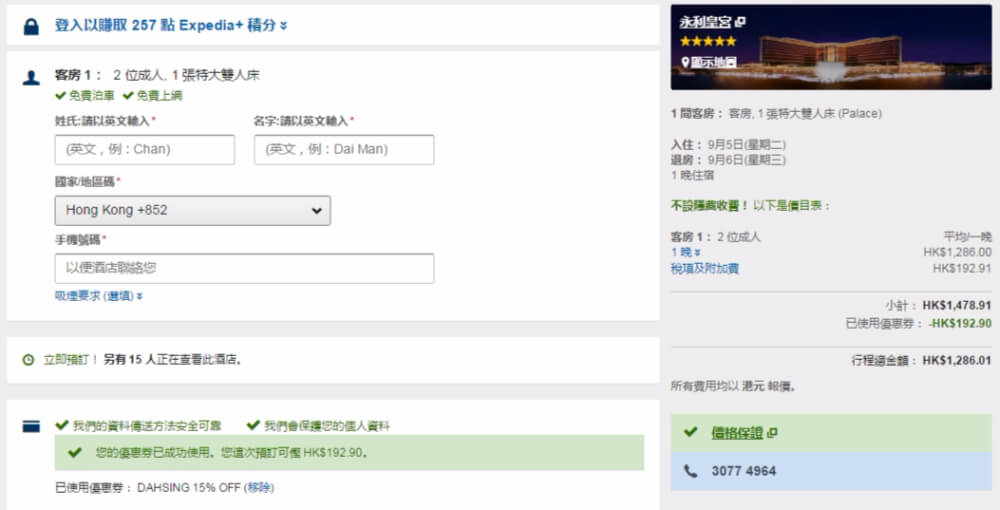Click the 顯示地圖 show map link
The image size is (1000, 510).
(x=713, y=62)
